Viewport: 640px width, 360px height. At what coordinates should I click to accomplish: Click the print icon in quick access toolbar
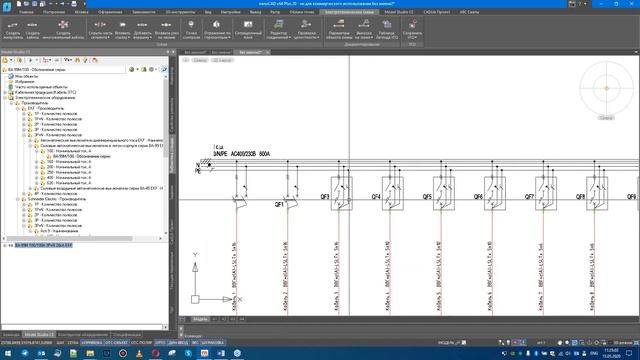[x=74, y=4]
